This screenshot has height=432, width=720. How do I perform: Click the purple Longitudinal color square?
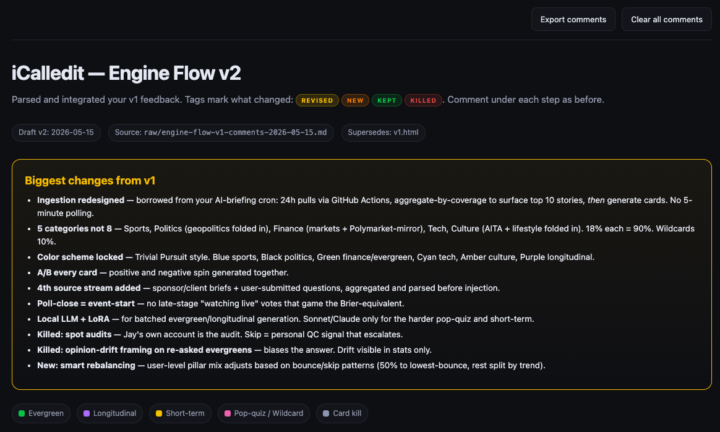point(86,413)
